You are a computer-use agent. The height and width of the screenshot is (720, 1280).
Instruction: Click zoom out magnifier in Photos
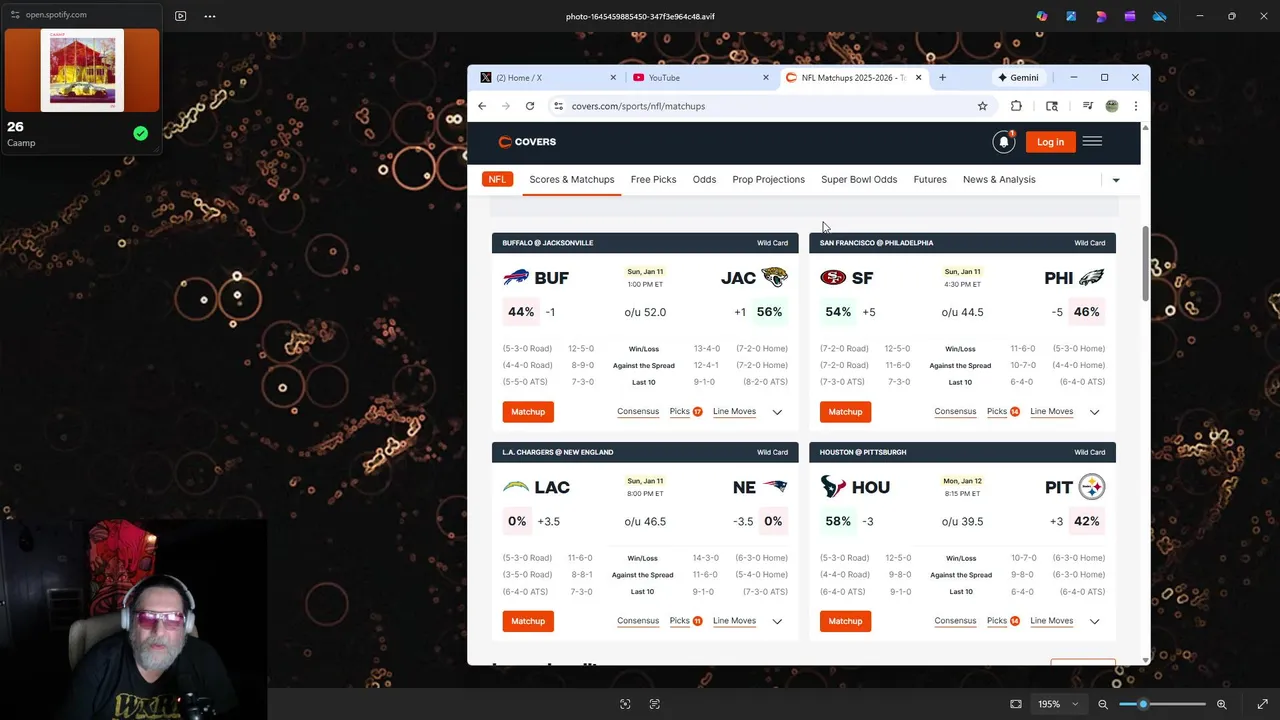pos(1103,704)
